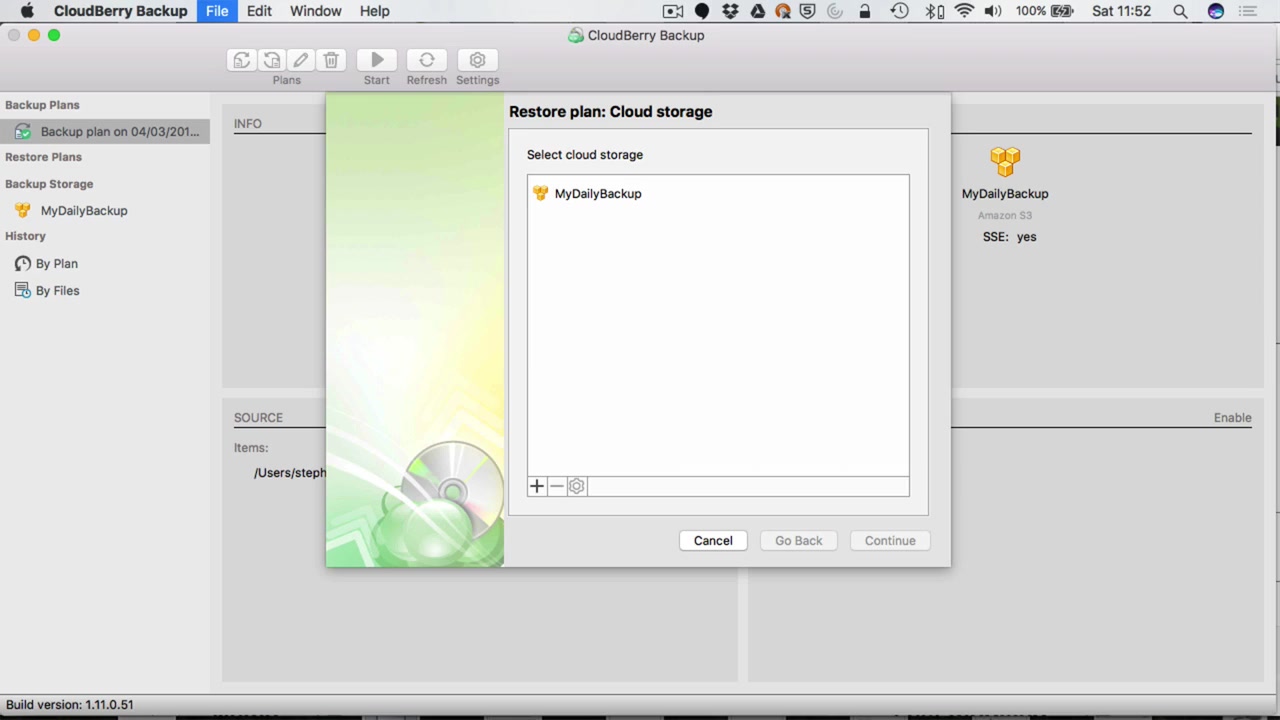Open the Apple menu

[27, 11]
